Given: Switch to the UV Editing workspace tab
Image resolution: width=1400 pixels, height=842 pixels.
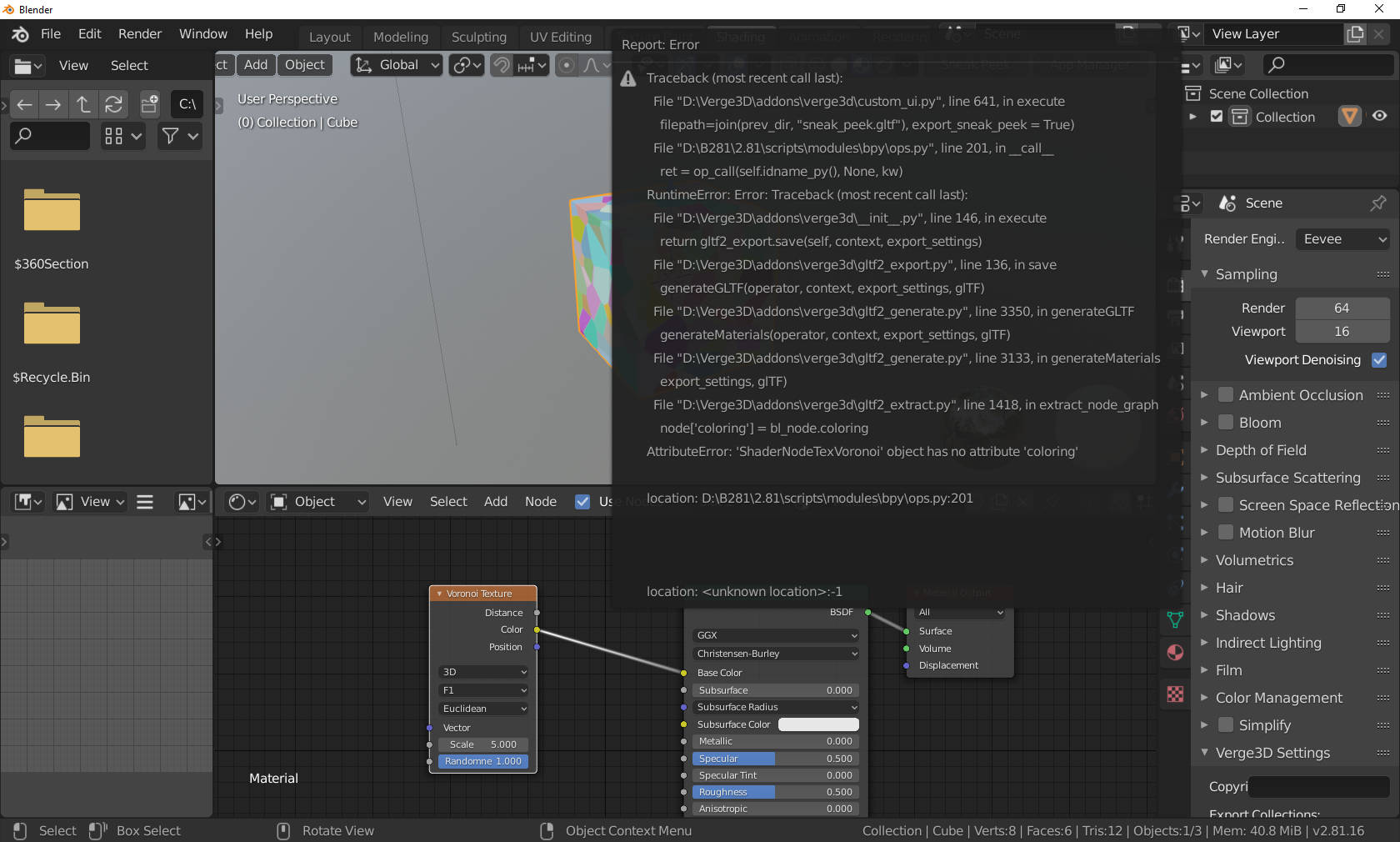Looking at the screenshot, I should [561, 37].
